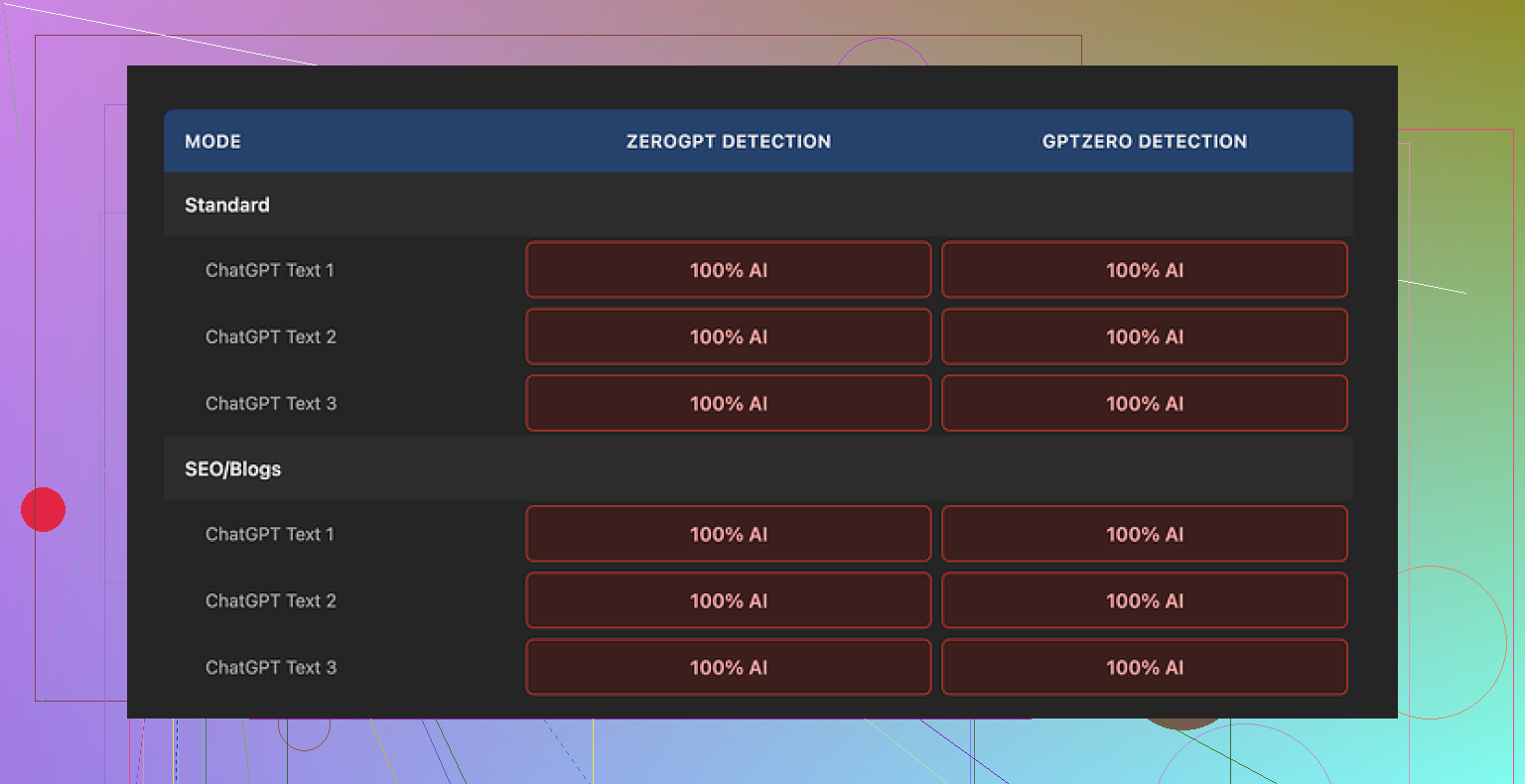Select ChatGPT Text 3 under Standard
The width and height of the screenshot is (1525, 784).
click(x=271, y=403)
